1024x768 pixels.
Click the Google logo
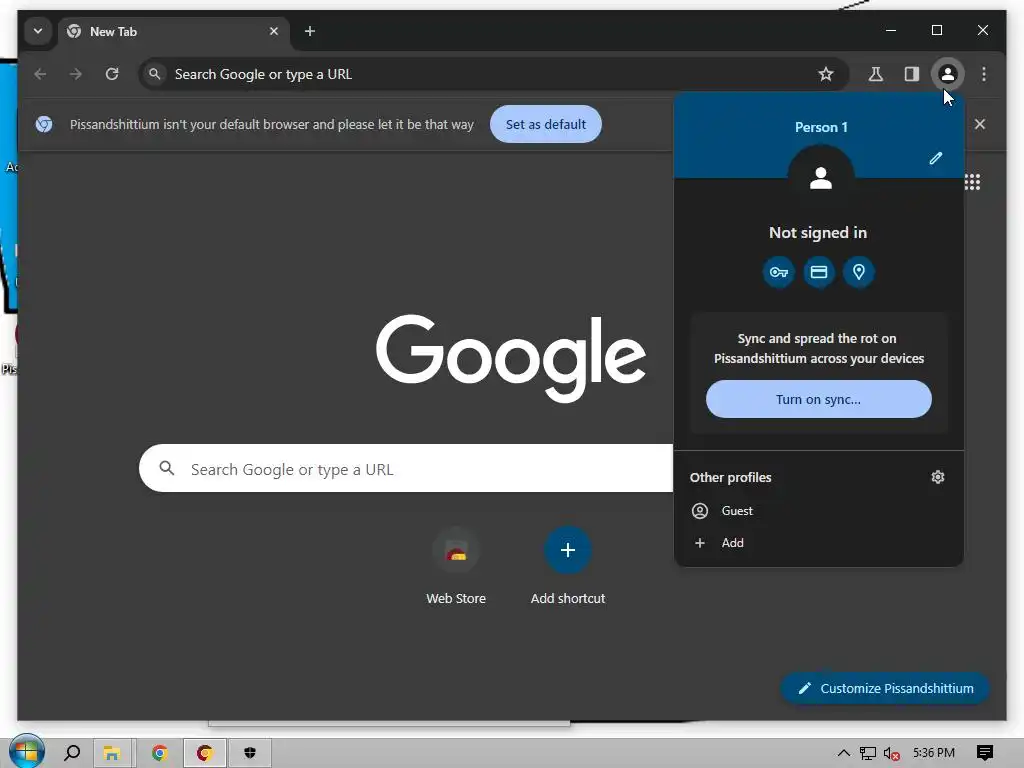tap(511, 357)
